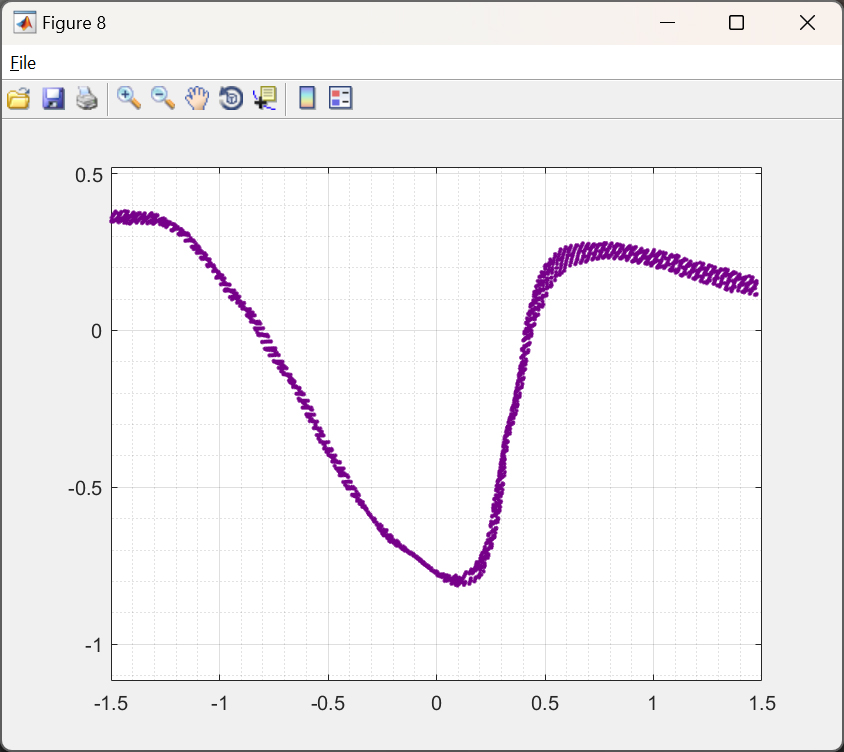This screenshot has width=844, height=752.
Task: Print the figure using the printer icon
Action: tap(87, 98)
